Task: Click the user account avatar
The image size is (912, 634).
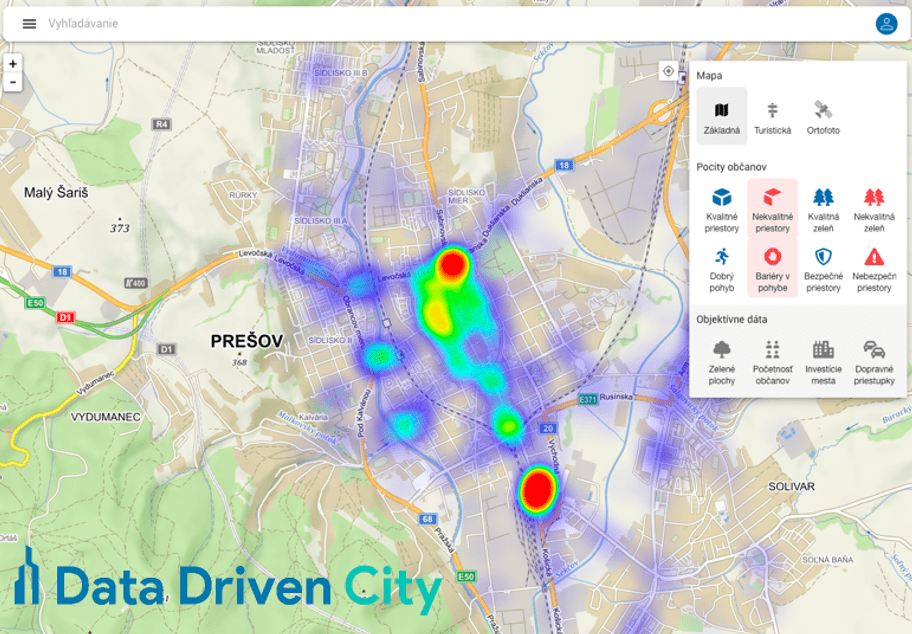Action: point(886,24)
